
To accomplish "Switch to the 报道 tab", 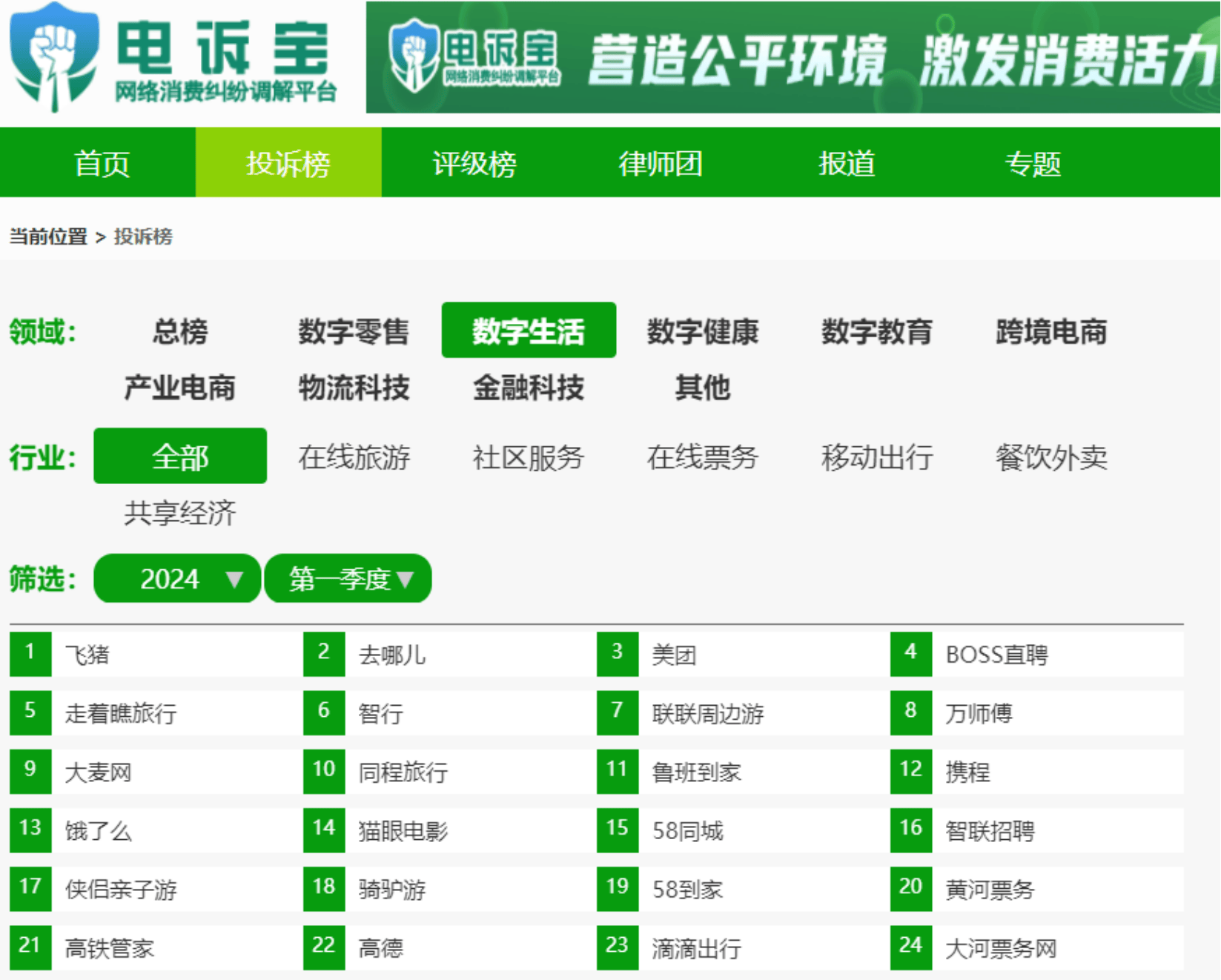I will click(847, 163).
